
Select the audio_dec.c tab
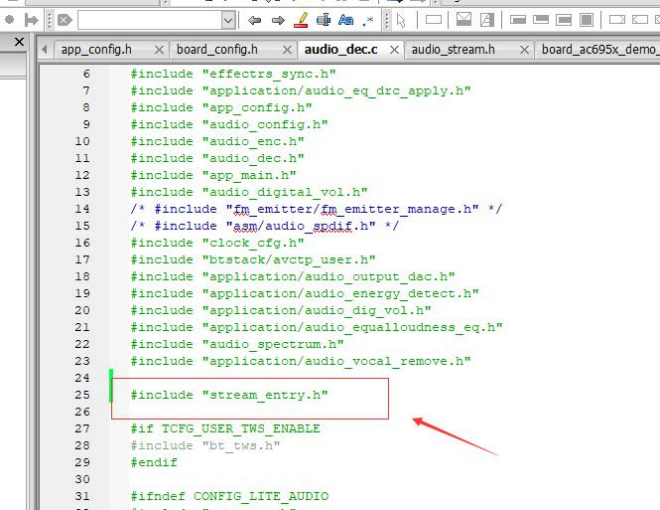coord(341,50)
